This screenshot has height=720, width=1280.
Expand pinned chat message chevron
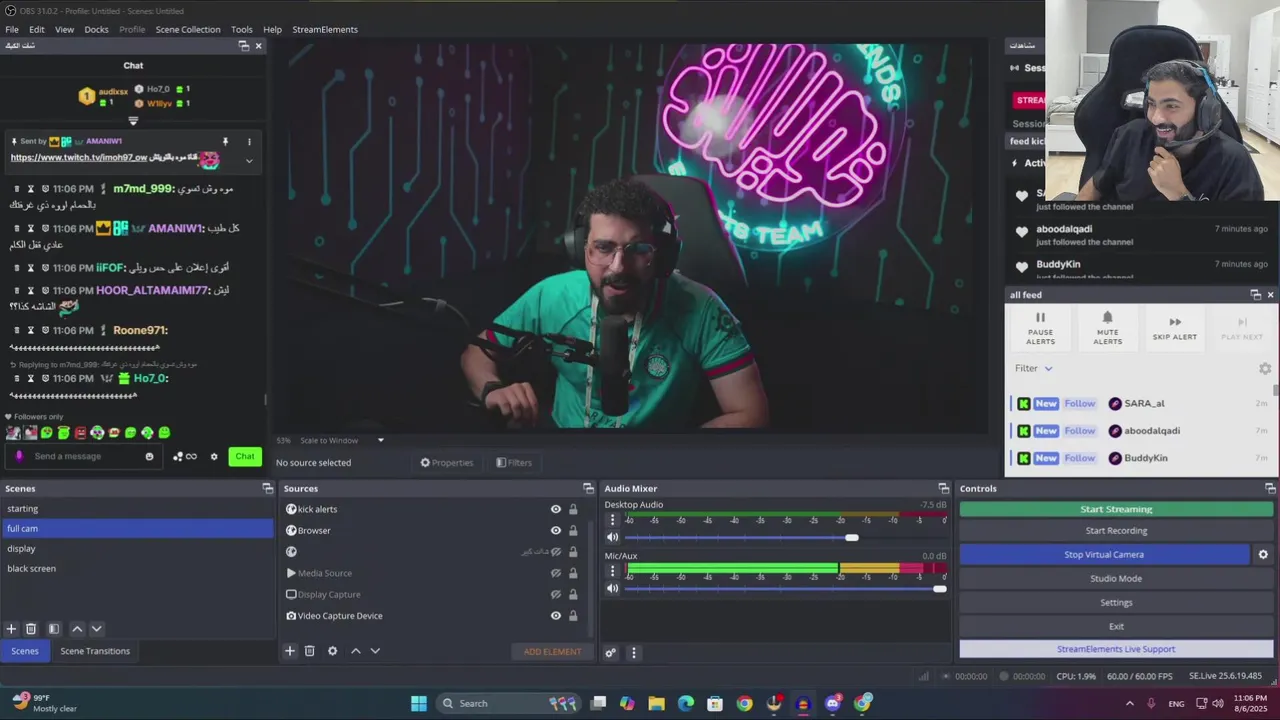[x=249, y=160]
